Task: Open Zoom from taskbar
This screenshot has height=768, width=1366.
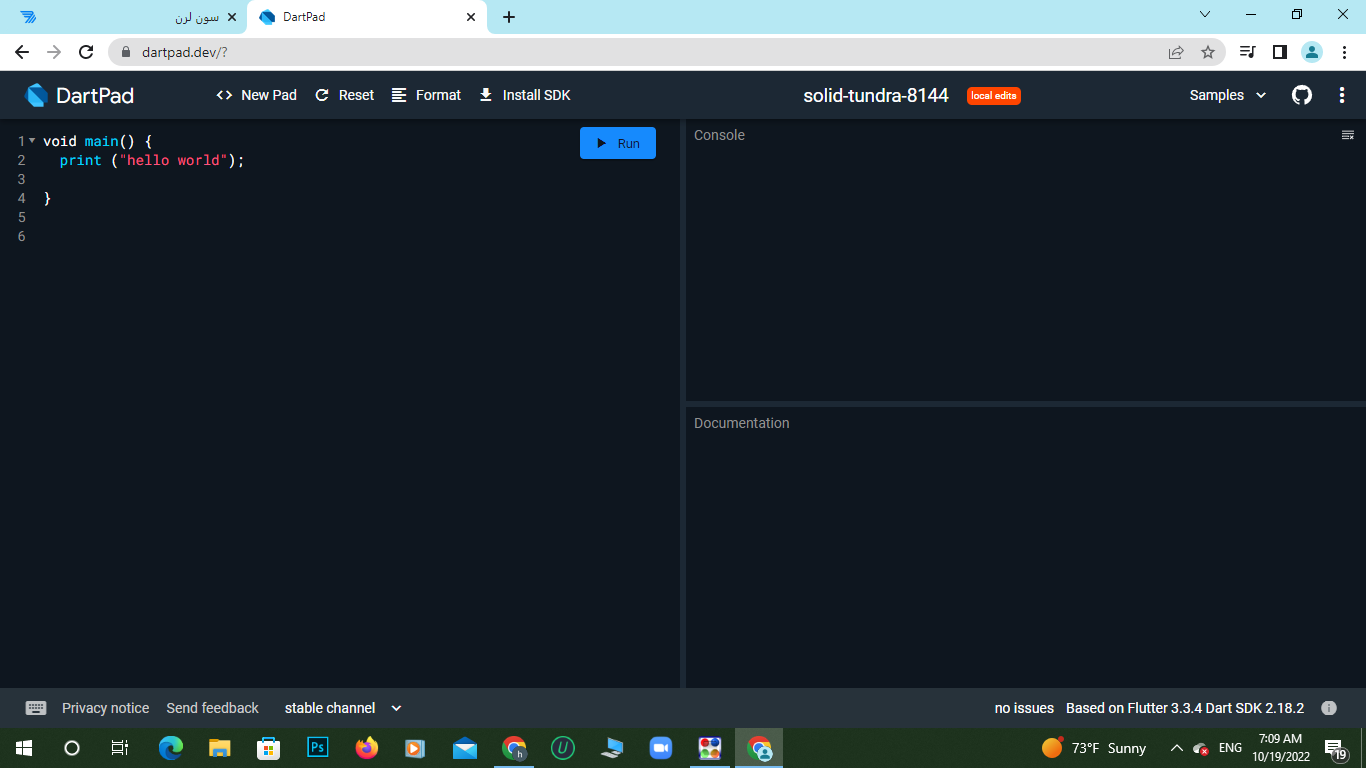Action: pos(661,748)
